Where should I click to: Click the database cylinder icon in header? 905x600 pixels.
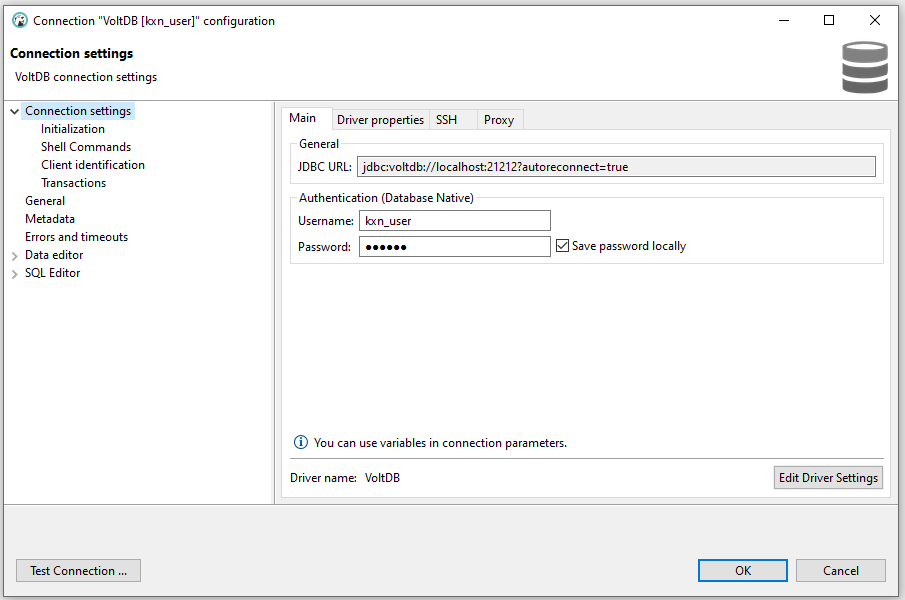[865, 67]
